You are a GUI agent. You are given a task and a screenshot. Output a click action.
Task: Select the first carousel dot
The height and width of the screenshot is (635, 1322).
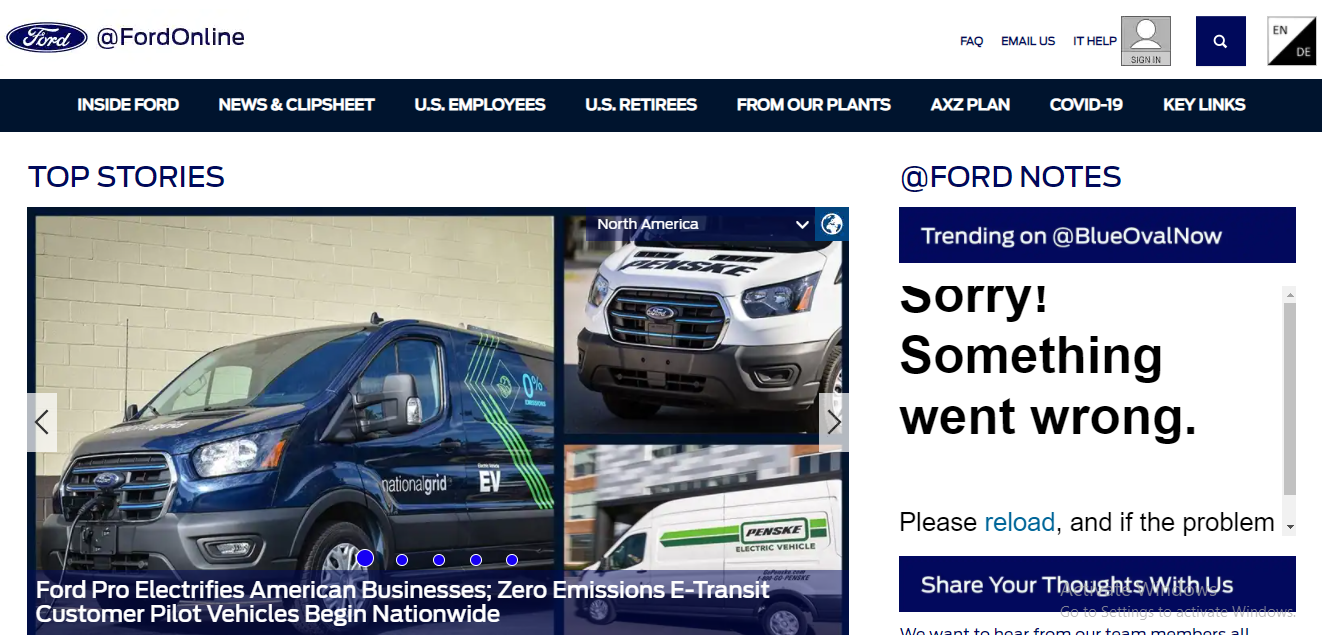(x=365, y=559)
